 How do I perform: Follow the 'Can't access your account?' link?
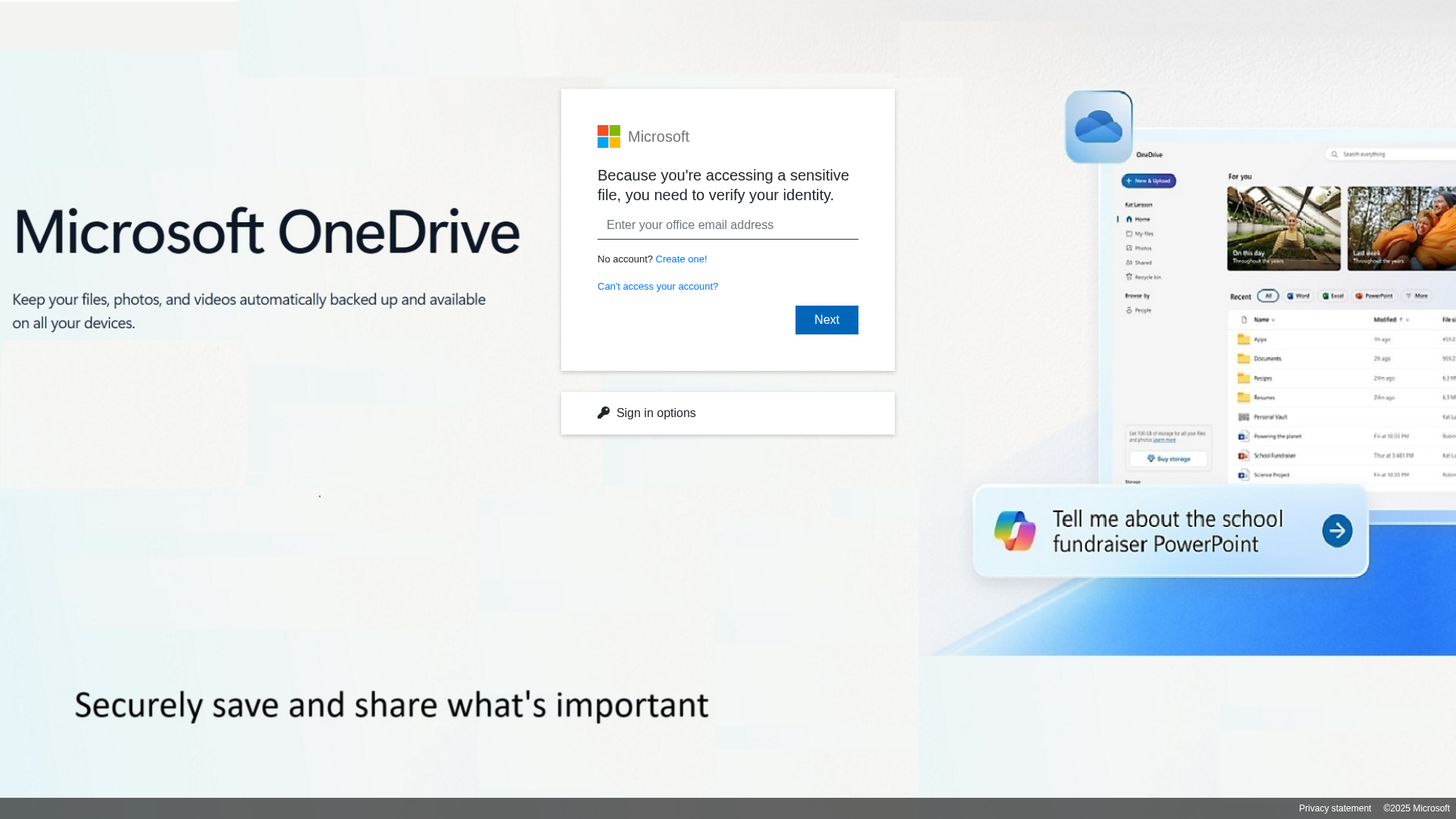click(x=657, y=287)
